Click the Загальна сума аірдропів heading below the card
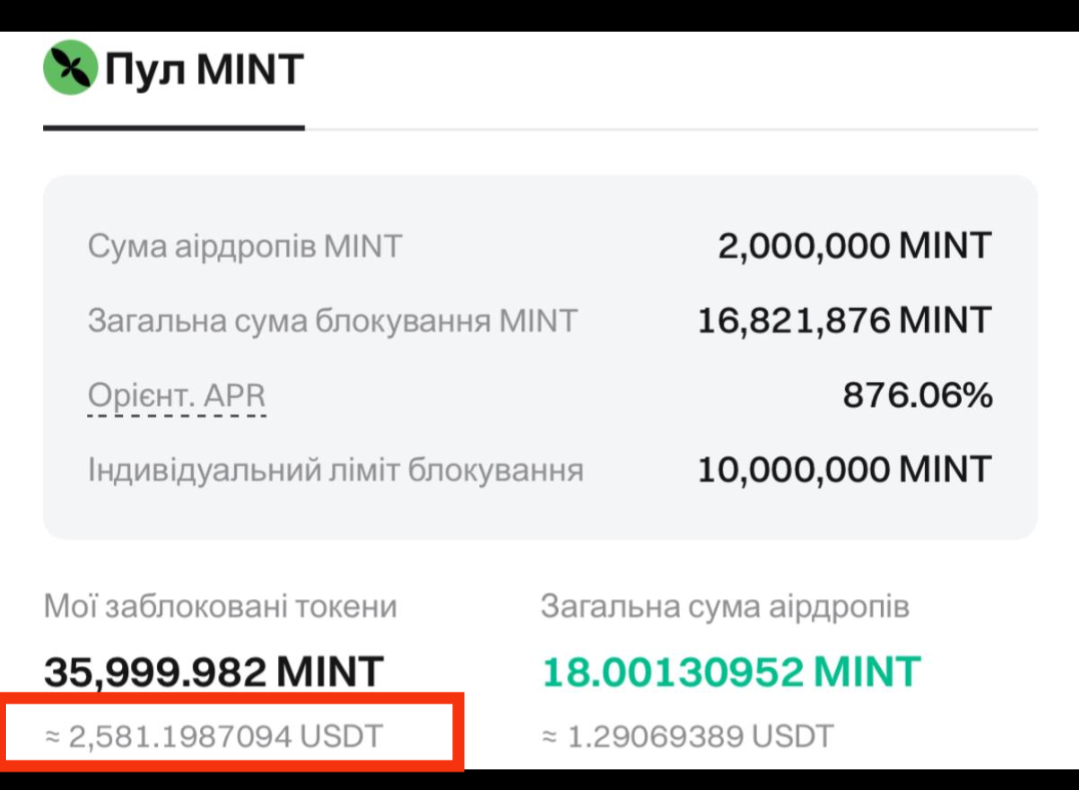Screen dimensions: 1079x790 coord(725,606)
